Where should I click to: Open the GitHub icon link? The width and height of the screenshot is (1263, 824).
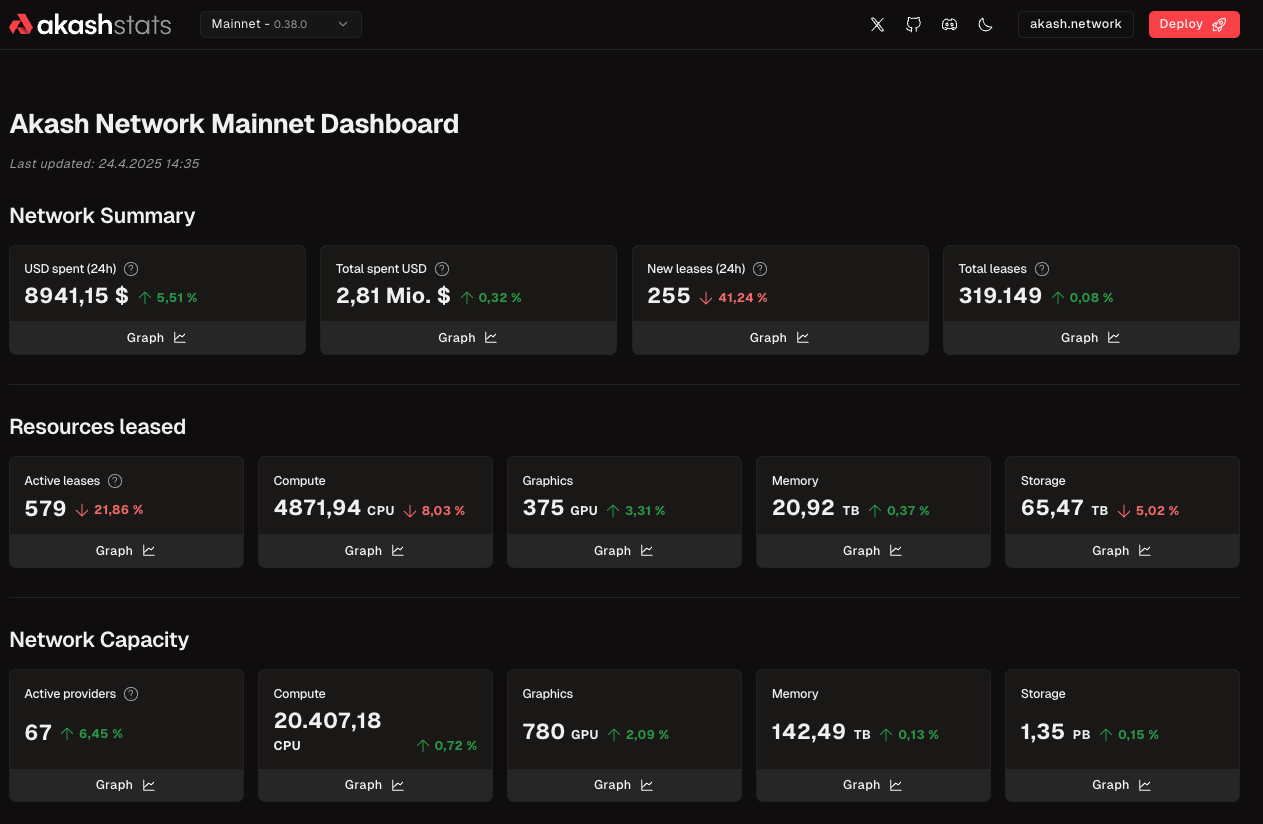point(913,25)
